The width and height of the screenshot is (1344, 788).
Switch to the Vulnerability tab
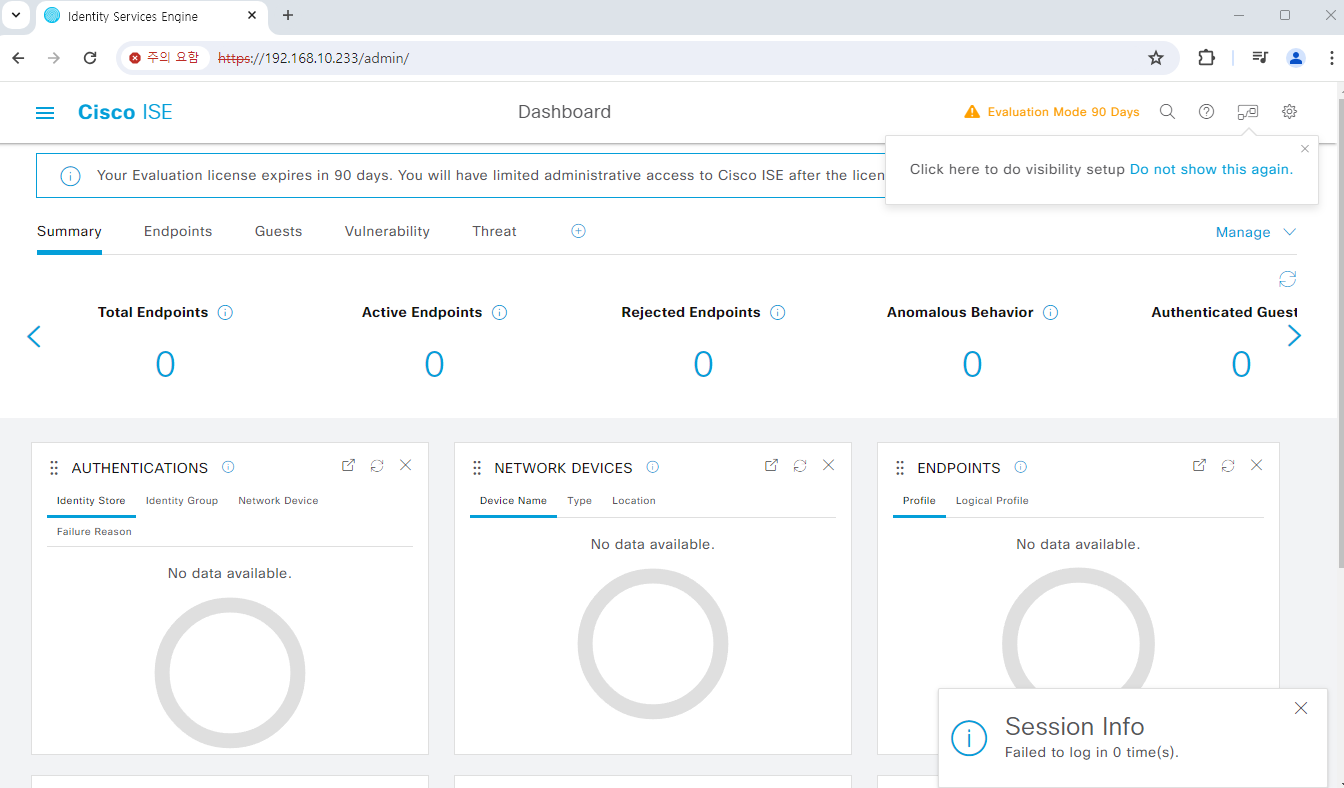(x=387, y=231)
